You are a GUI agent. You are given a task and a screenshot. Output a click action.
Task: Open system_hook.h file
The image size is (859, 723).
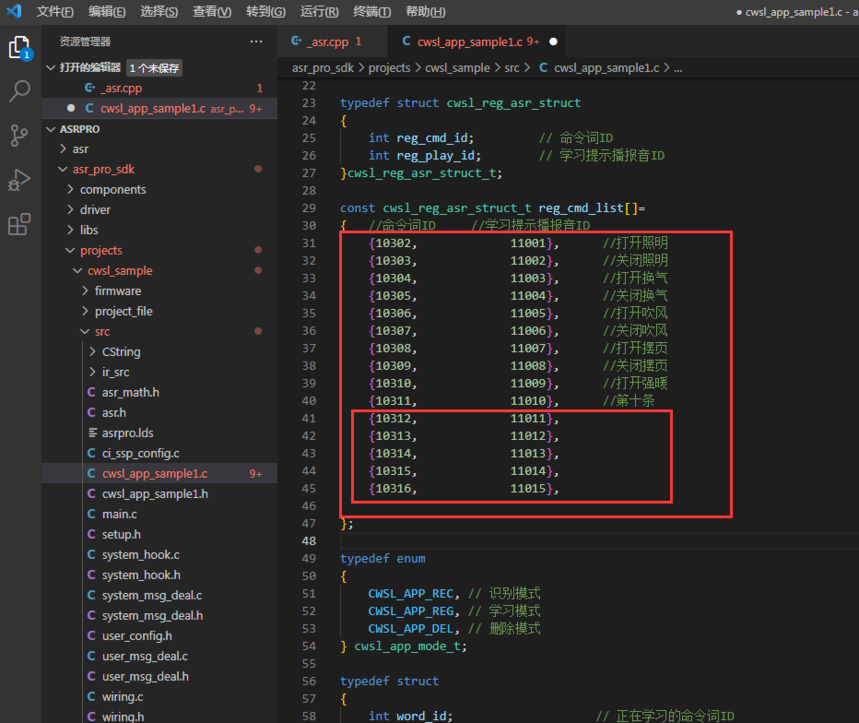point(159,575)
